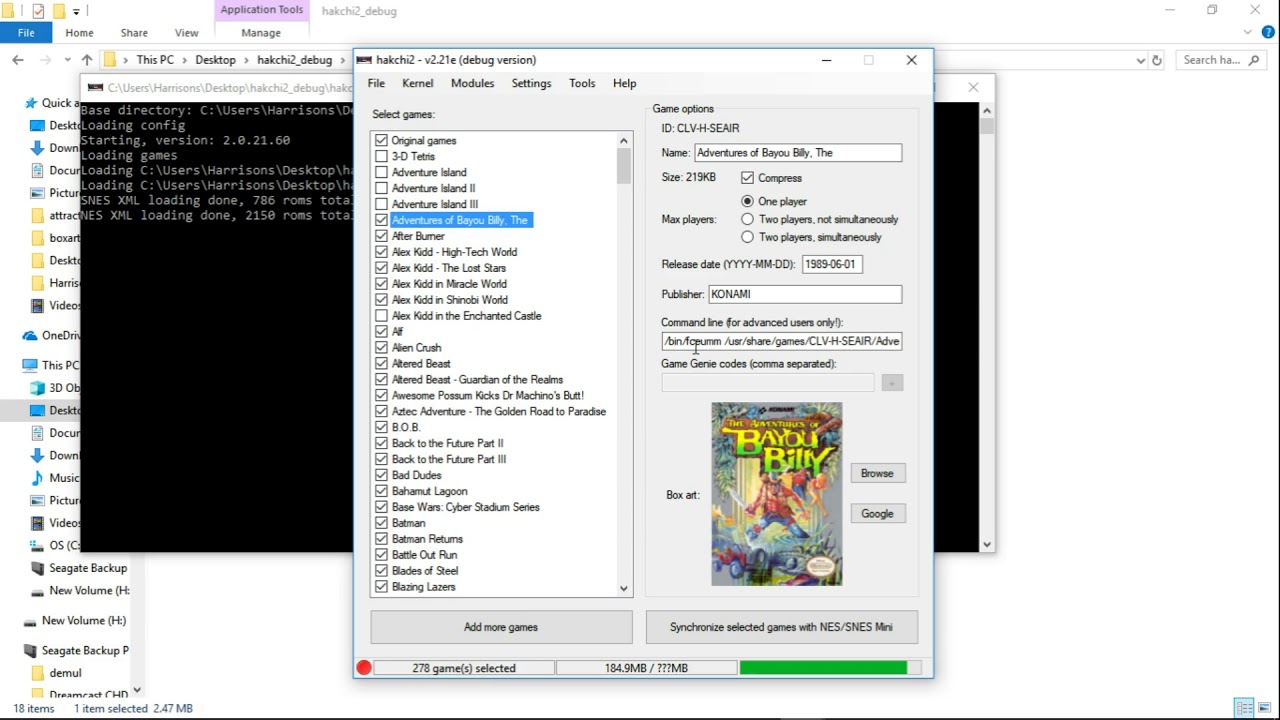Click the red connection status indicator

coord(364,668)
